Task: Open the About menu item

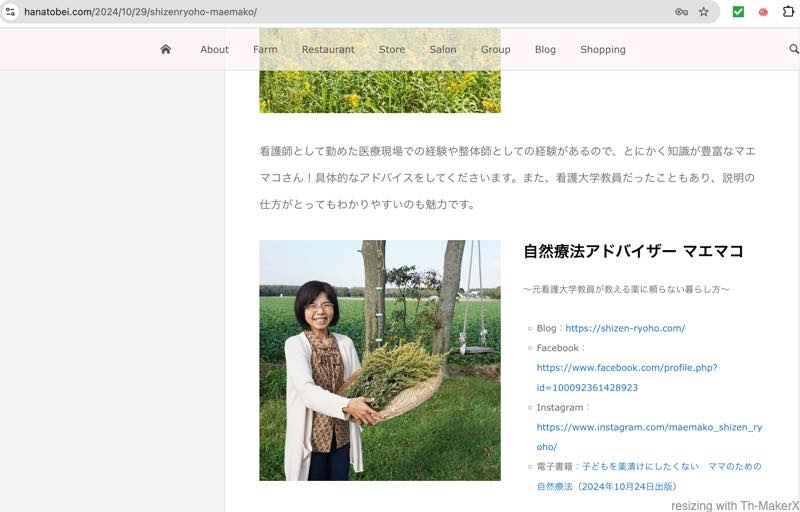Action: coord(214,49)
